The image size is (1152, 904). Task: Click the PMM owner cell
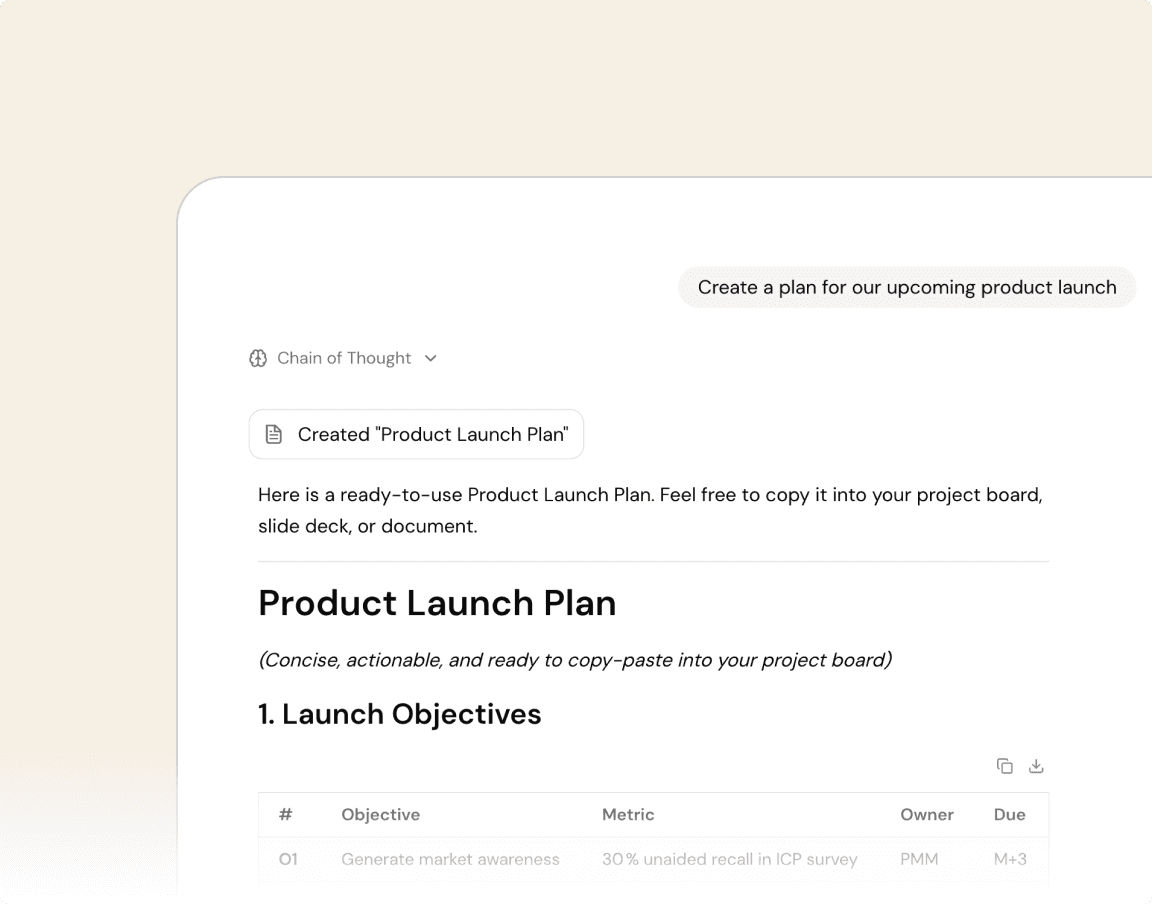click(919, 858)
